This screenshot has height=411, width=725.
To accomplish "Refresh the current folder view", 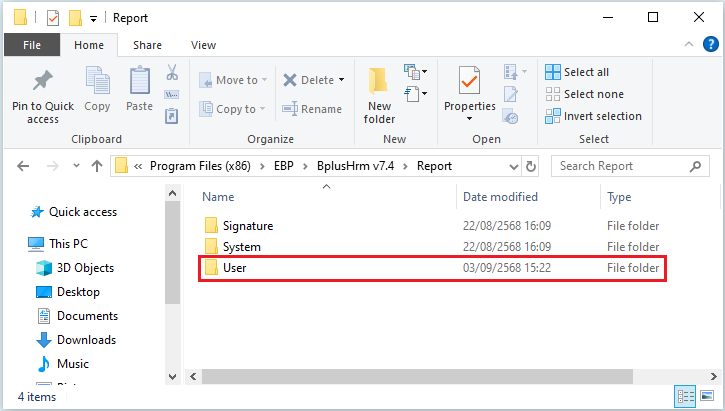I will [531, 166].
